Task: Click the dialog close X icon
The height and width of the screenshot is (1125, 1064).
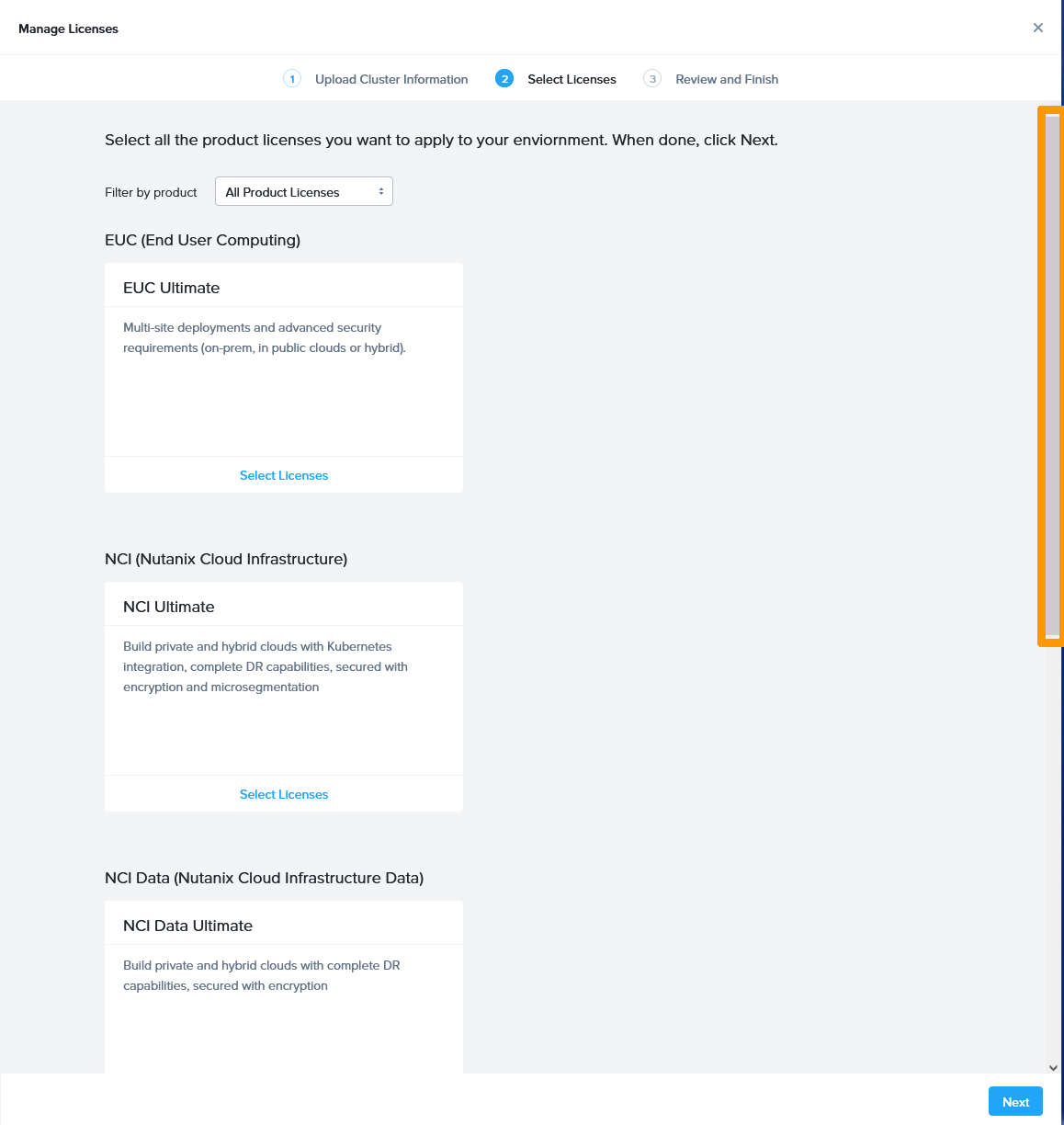Action: click(1038, 27)
